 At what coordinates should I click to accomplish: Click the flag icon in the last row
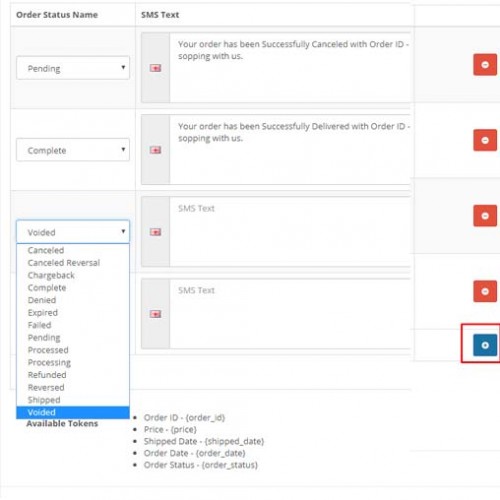click(155, 314)
